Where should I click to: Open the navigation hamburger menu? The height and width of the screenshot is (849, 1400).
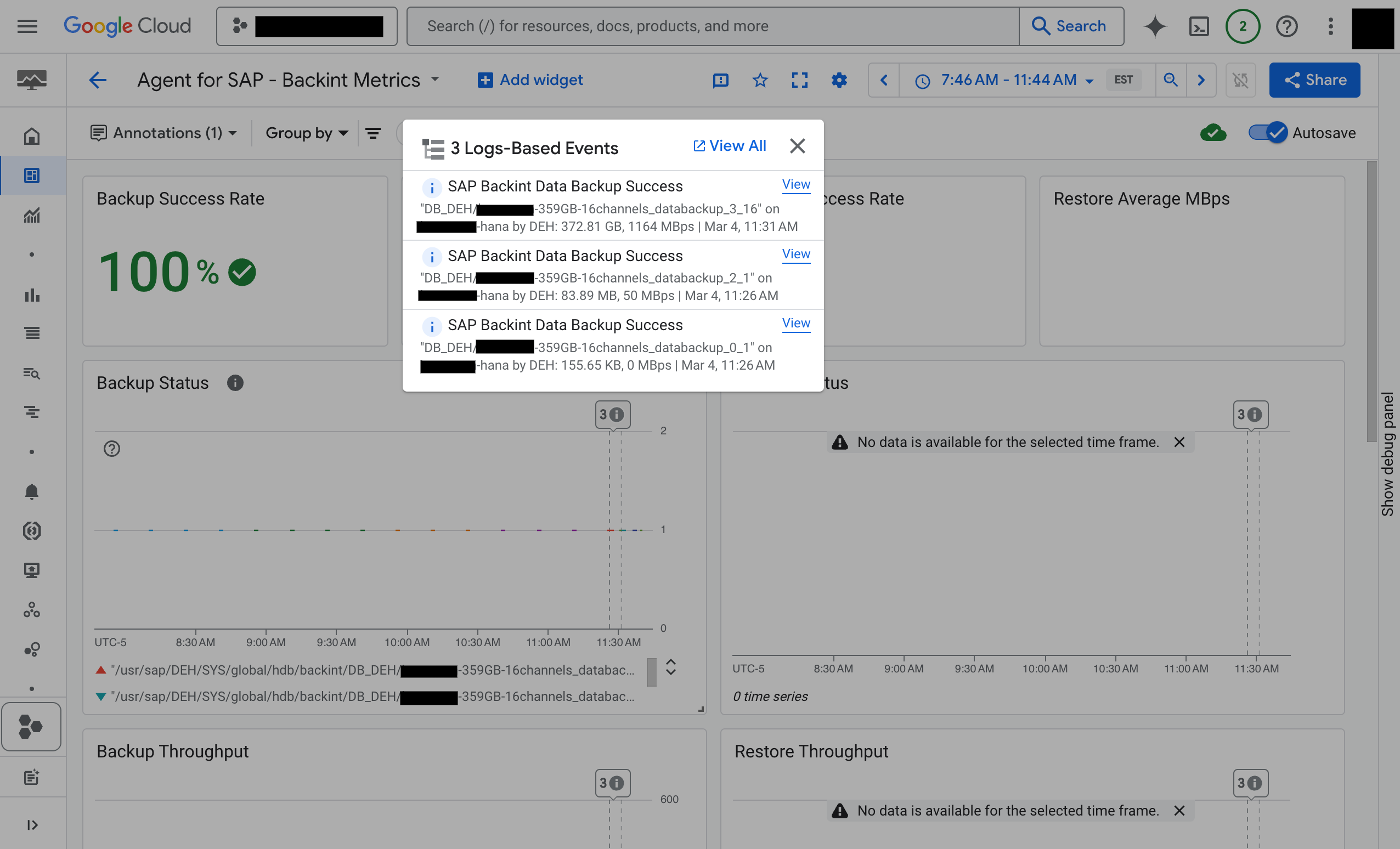(x=27, y=26)
